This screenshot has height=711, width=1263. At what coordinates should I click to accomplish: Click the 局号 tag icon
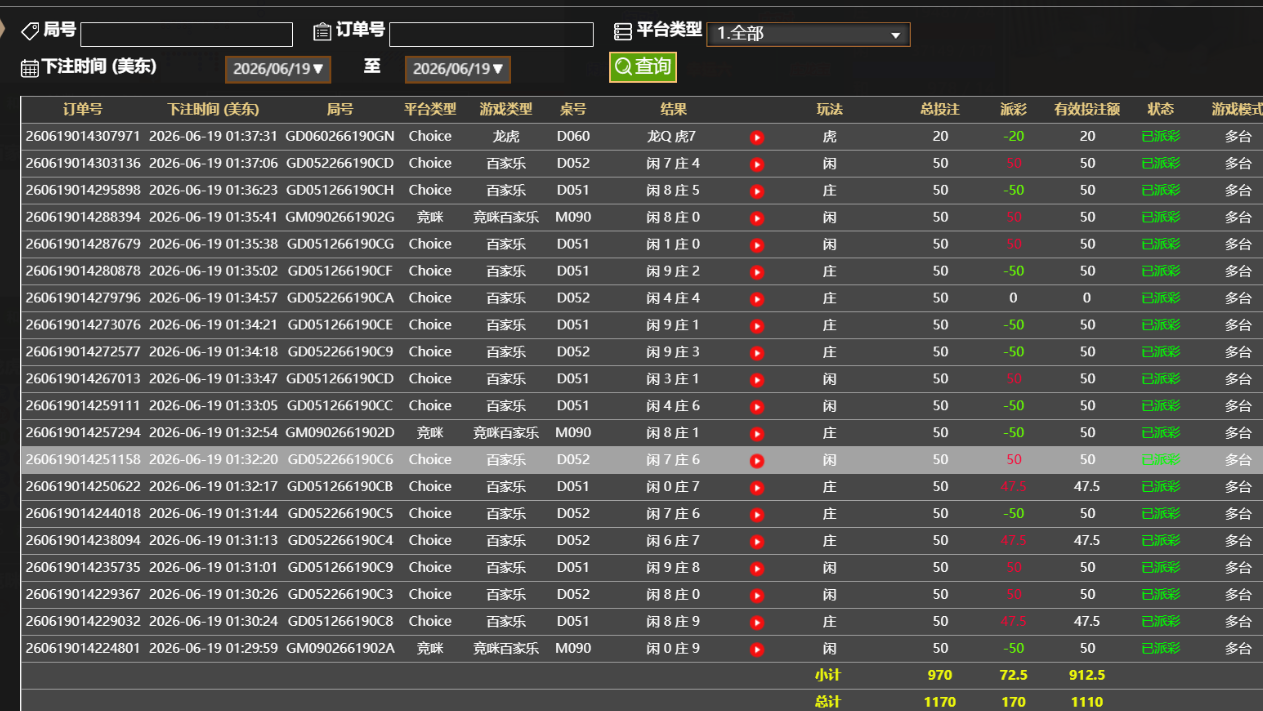click(x=30, y=32)
